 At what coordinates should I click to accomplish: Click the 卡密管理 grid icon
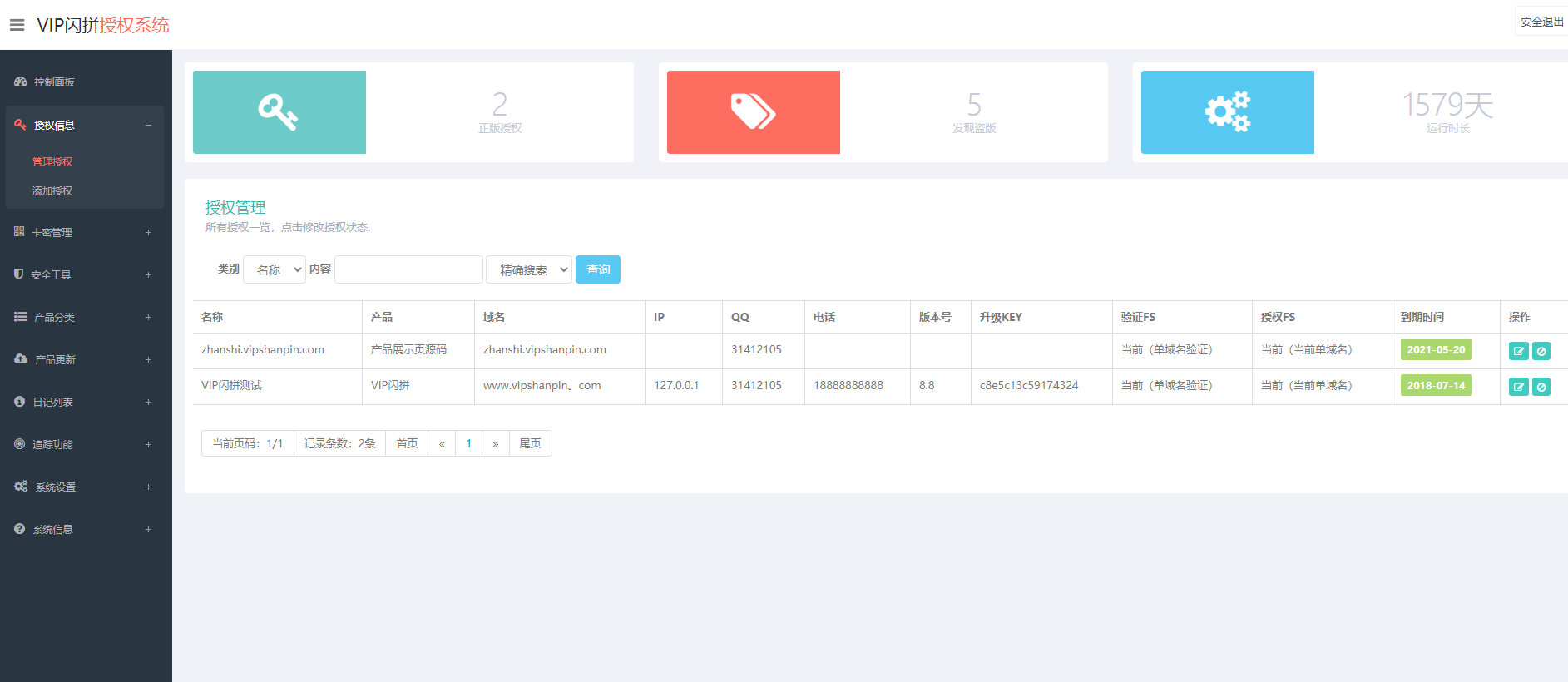pyautogui.click(x=19, y=231)
